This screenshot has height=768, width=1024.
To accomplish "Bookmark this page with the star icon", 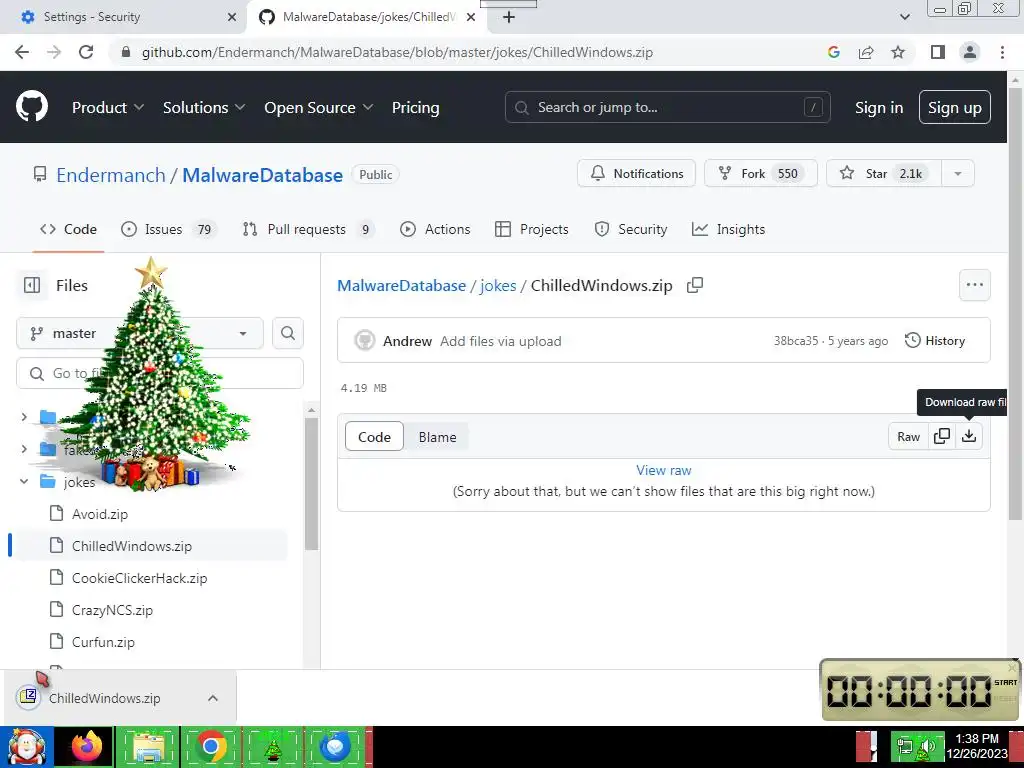I will pyautogui.click(x=898, y=52).
